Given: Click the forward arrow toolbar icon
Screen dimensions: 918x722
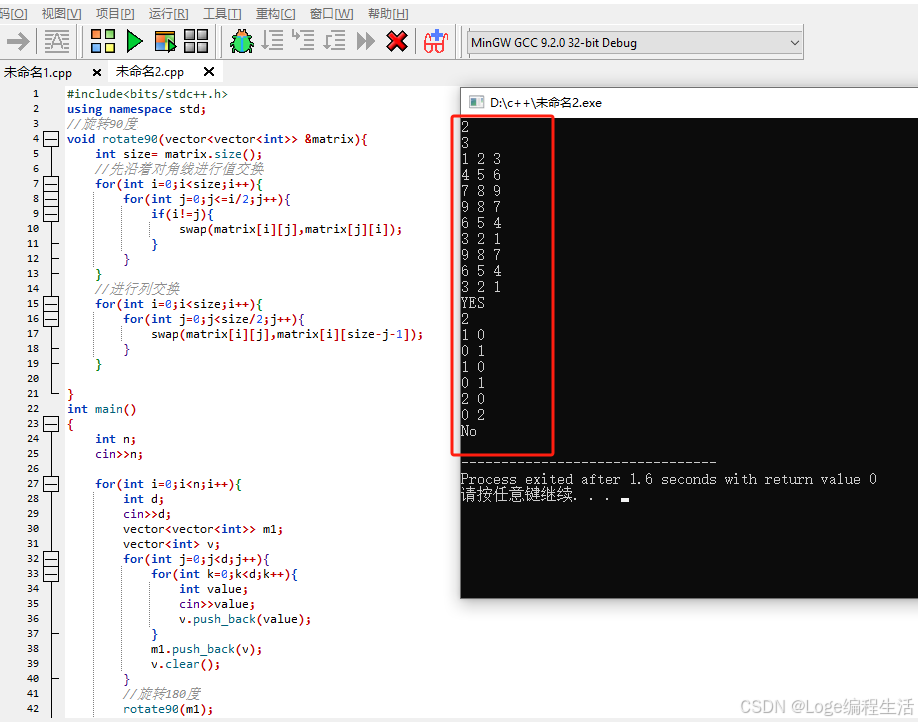Looking at the screenshot, I should [18, 42].
